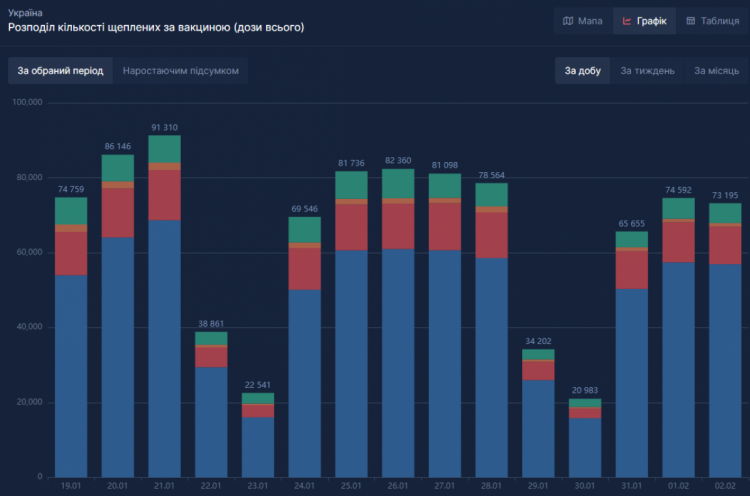The height and width of the screenshot is (496, 750).
Task: Open the Таблиця view tab
Action: pyautogui.click(x=711, y=21)
